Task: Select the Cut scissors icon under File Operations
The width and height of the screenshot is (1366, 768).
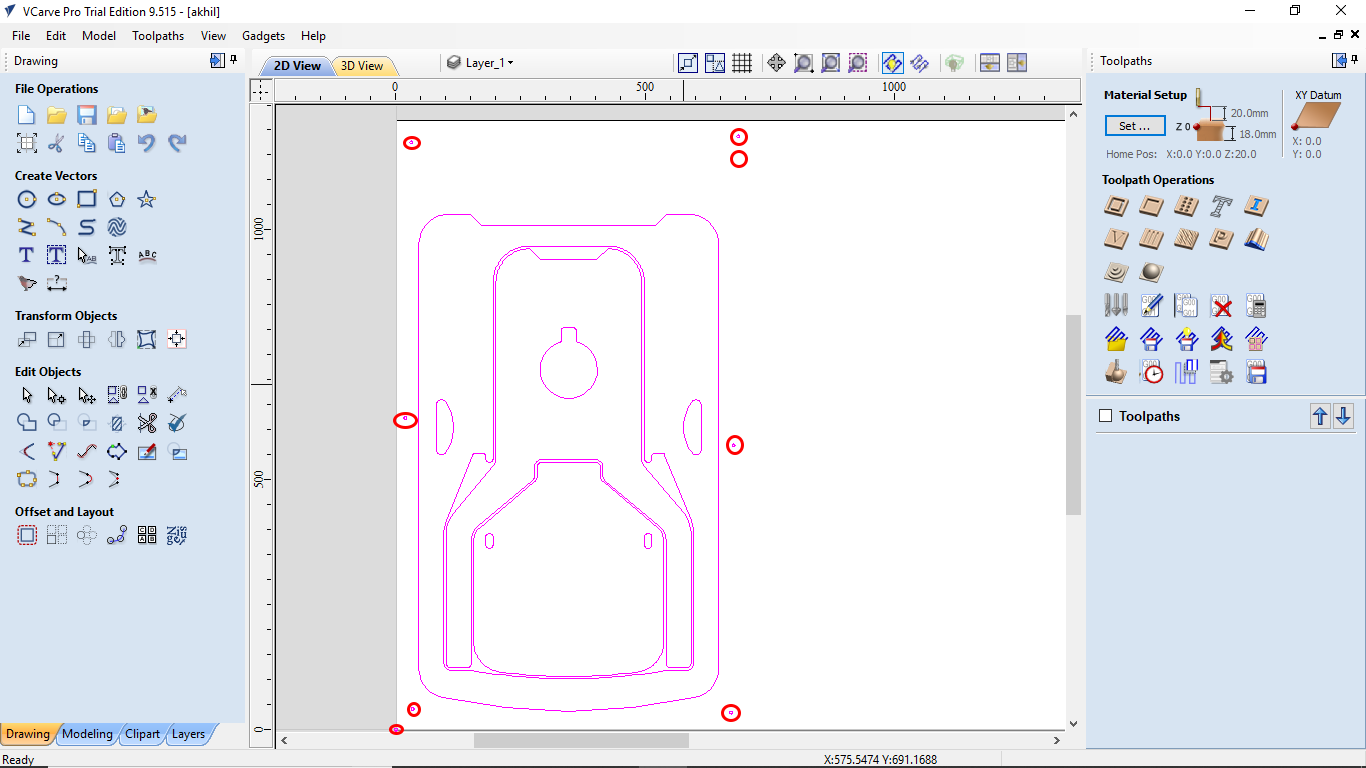Action: pos(57,143)
